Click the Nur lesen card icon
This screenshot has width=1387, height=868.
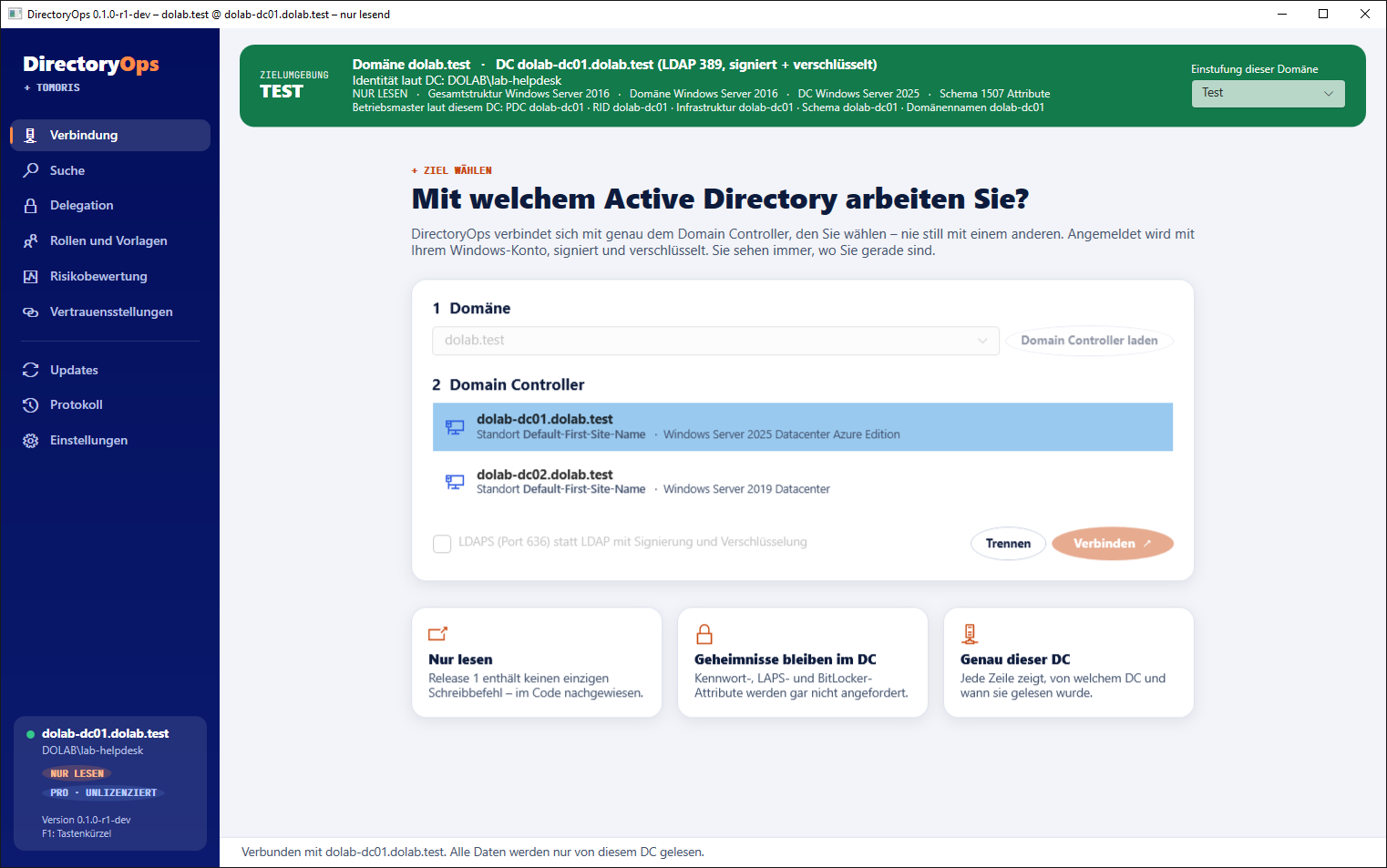(x=437, y=634)
